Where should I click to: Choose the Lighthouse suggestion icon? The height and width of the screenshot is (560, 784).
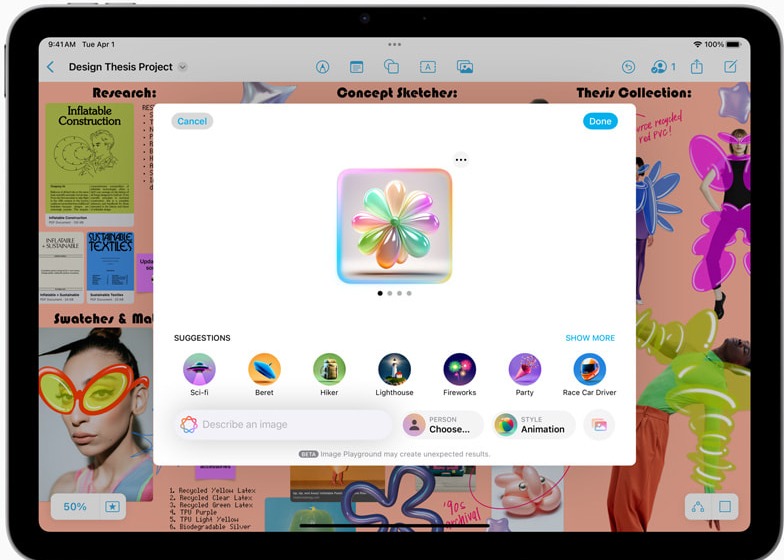394,370
